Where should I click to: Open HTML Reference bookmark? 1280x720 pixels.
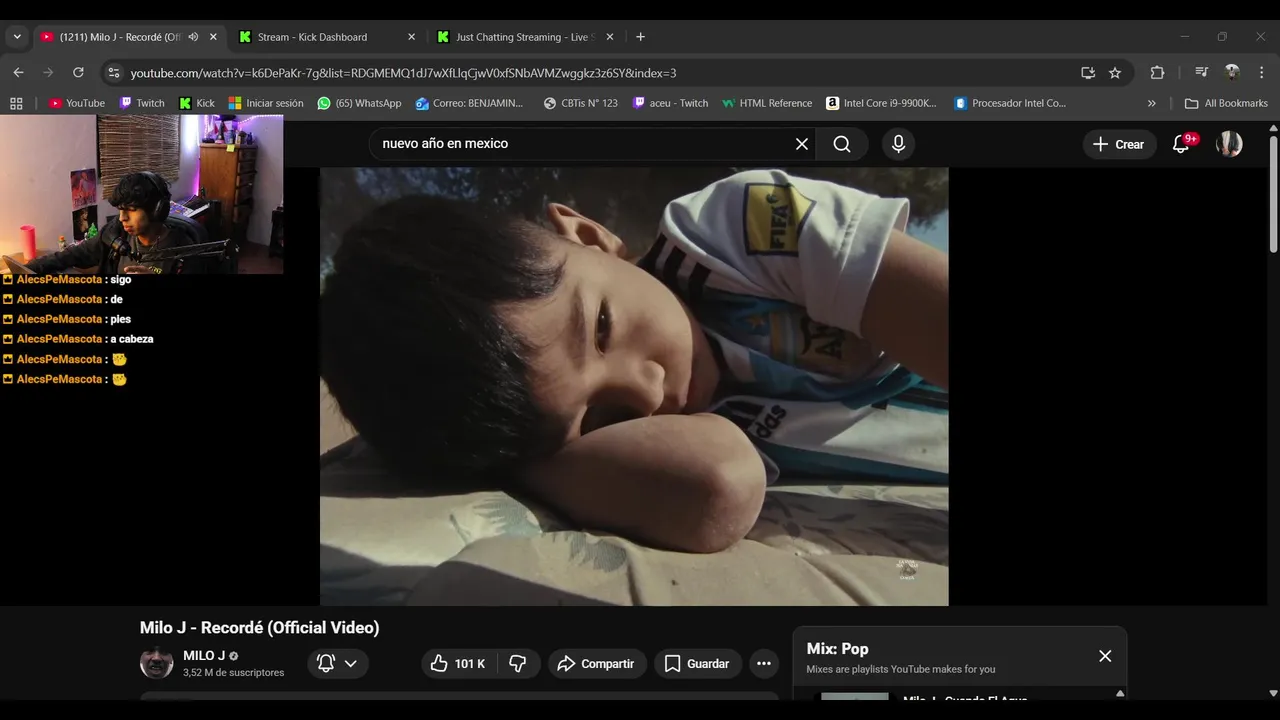pos(767,103)
